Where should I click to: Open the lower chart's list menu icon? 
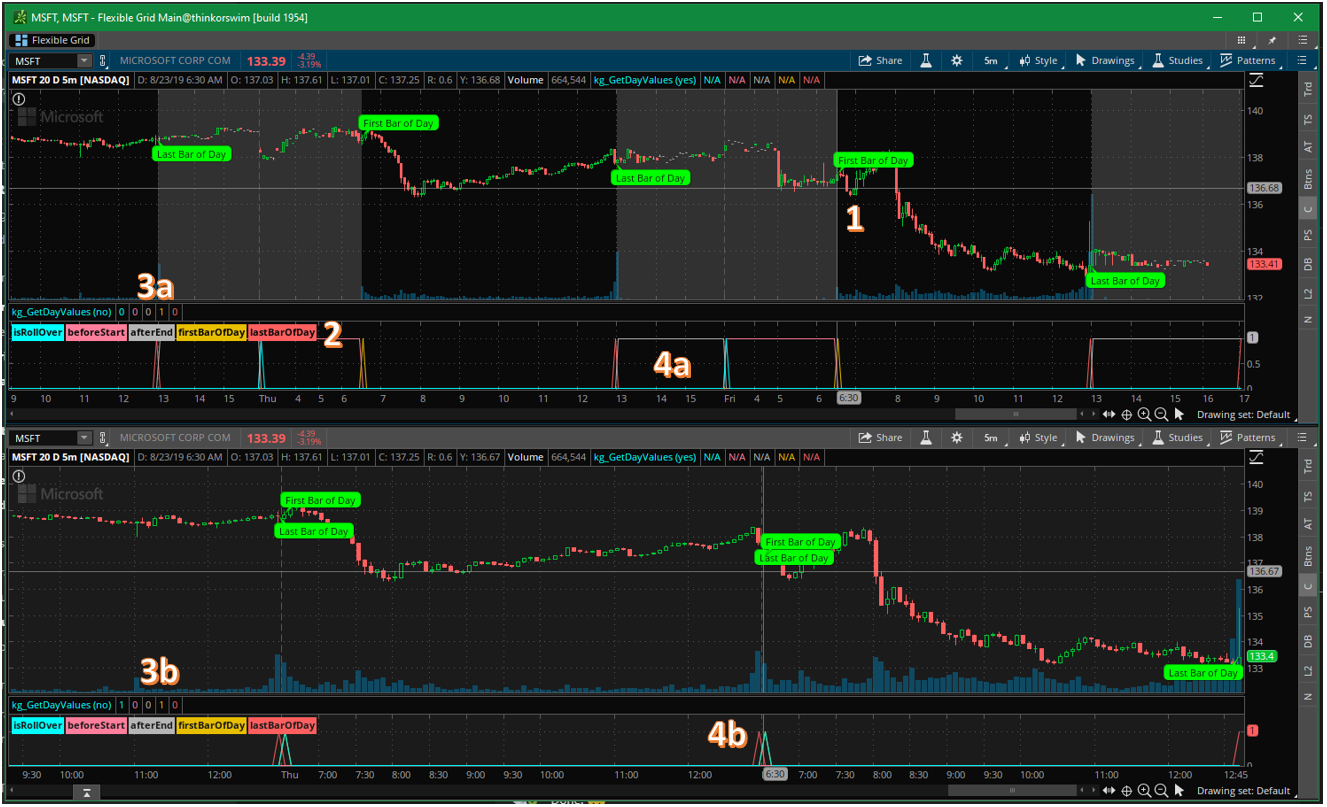1303,438
